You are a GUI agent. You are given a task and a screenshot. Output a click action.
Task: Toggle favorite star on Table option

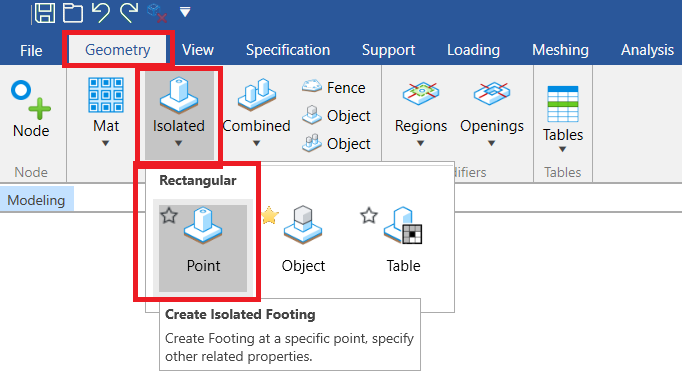pos(369,215)
